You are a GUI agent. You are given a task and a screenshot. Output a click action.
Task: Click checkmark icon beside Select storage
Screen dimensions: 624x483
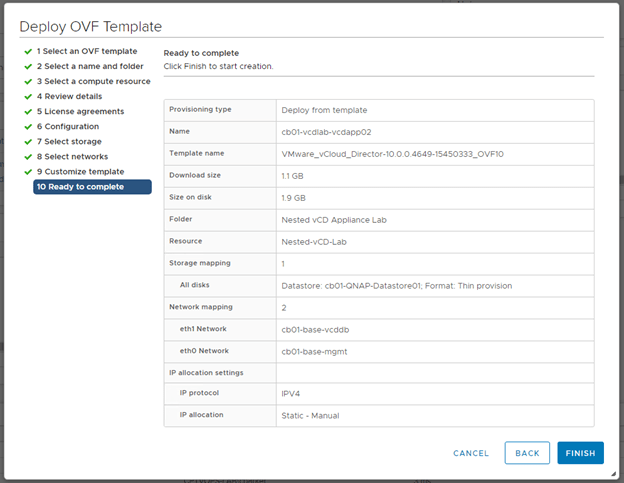point(26,142)
